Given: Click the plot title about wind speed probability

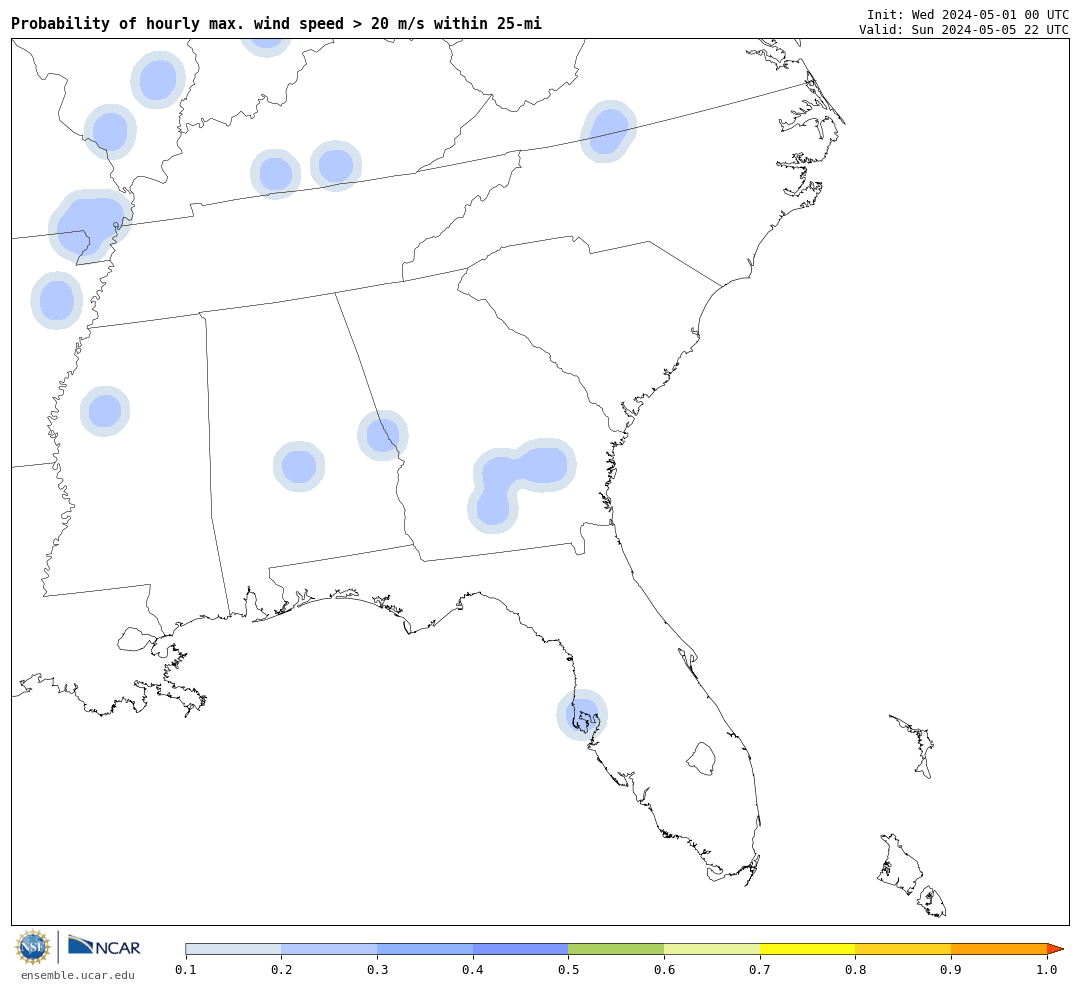Looking at the screenshot, I should pyautogui.click(x=276, y=23).
